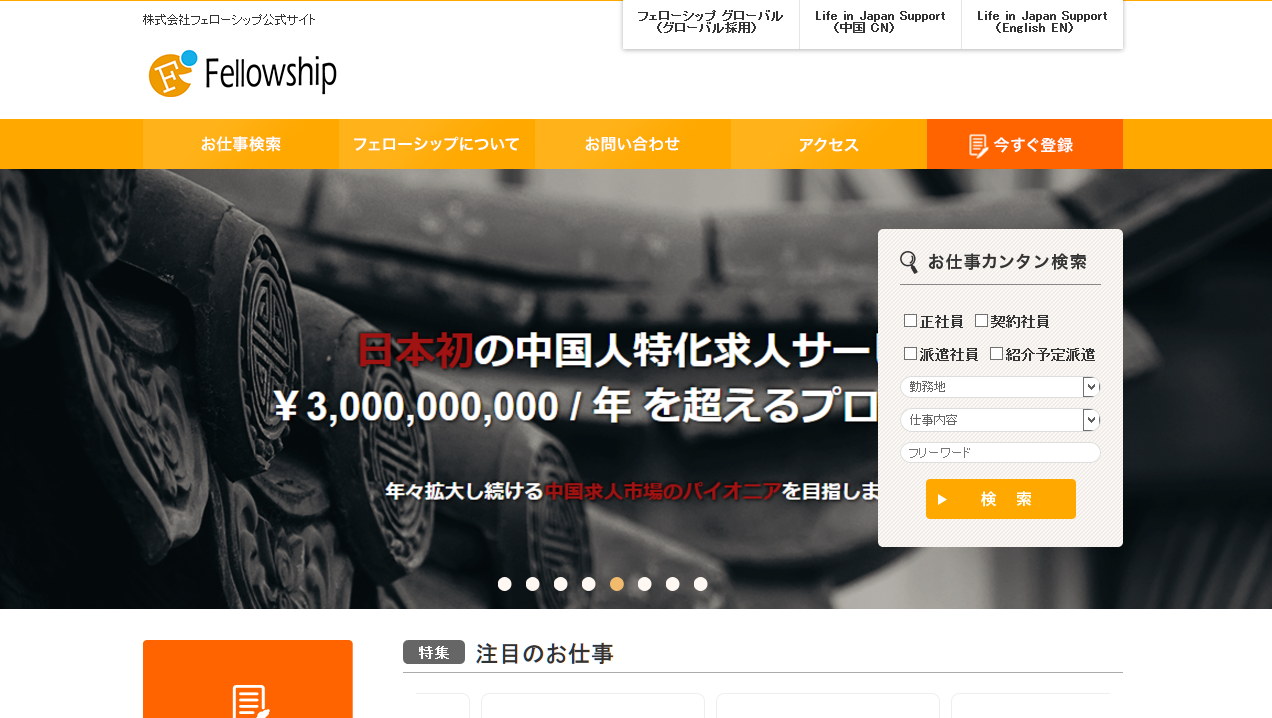Click the magnifier icon beside お仕事カンタン検索
Screen dimensions: 1272x718
click(x=909, y=262)
